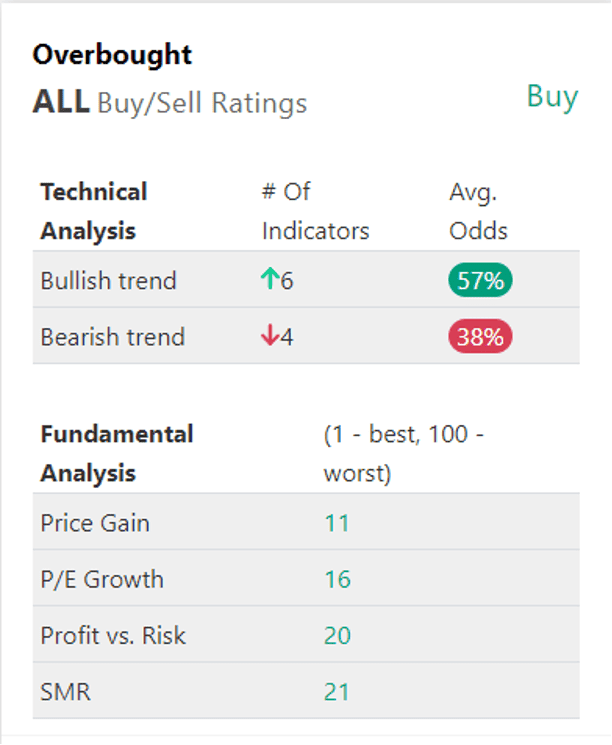612x745 pixels.
Task: Click the red down arrow beside 4
Action: (x=270, y=335)
